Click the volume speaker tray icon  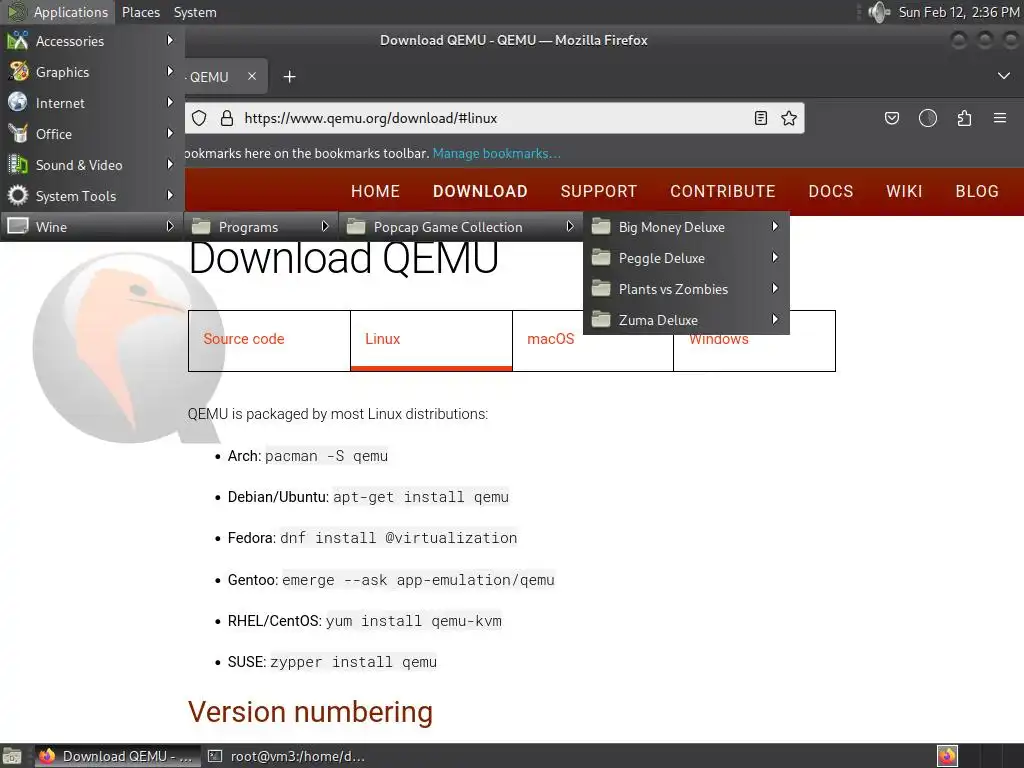click(x=878, y=12)
